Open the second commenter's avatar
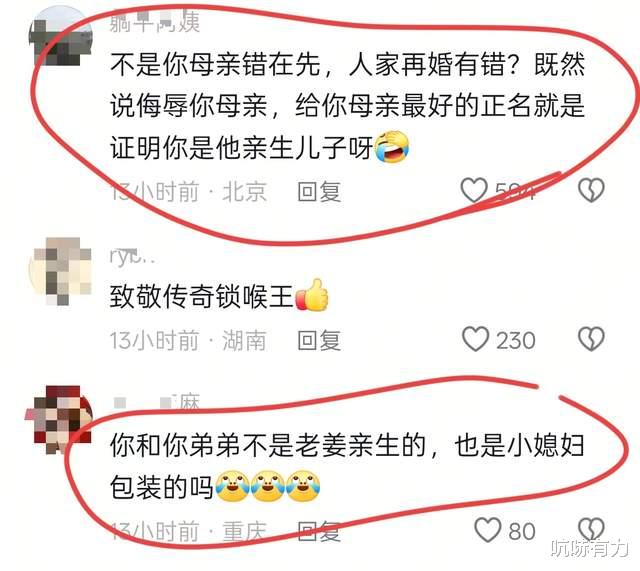Viewport: 640px width, 571px height. pos(60,269)
